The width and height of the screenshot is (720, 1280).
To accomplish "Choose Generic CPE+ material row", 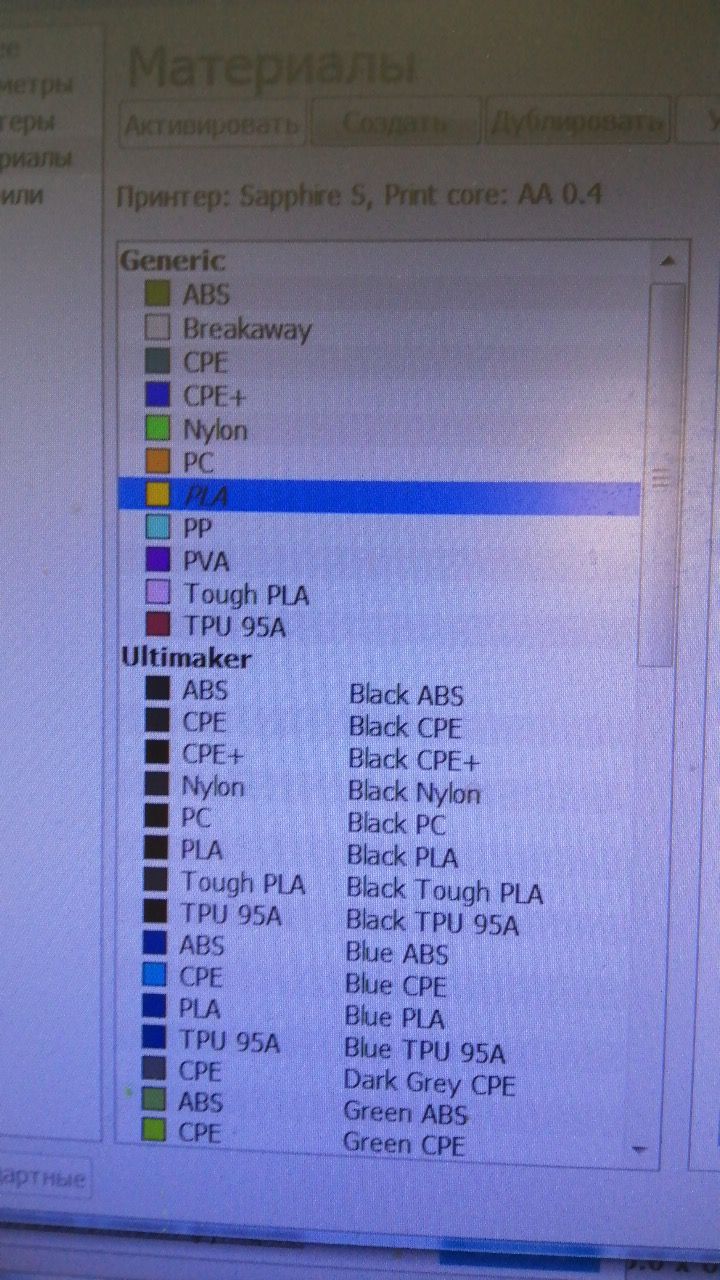I will pos(379,396).
